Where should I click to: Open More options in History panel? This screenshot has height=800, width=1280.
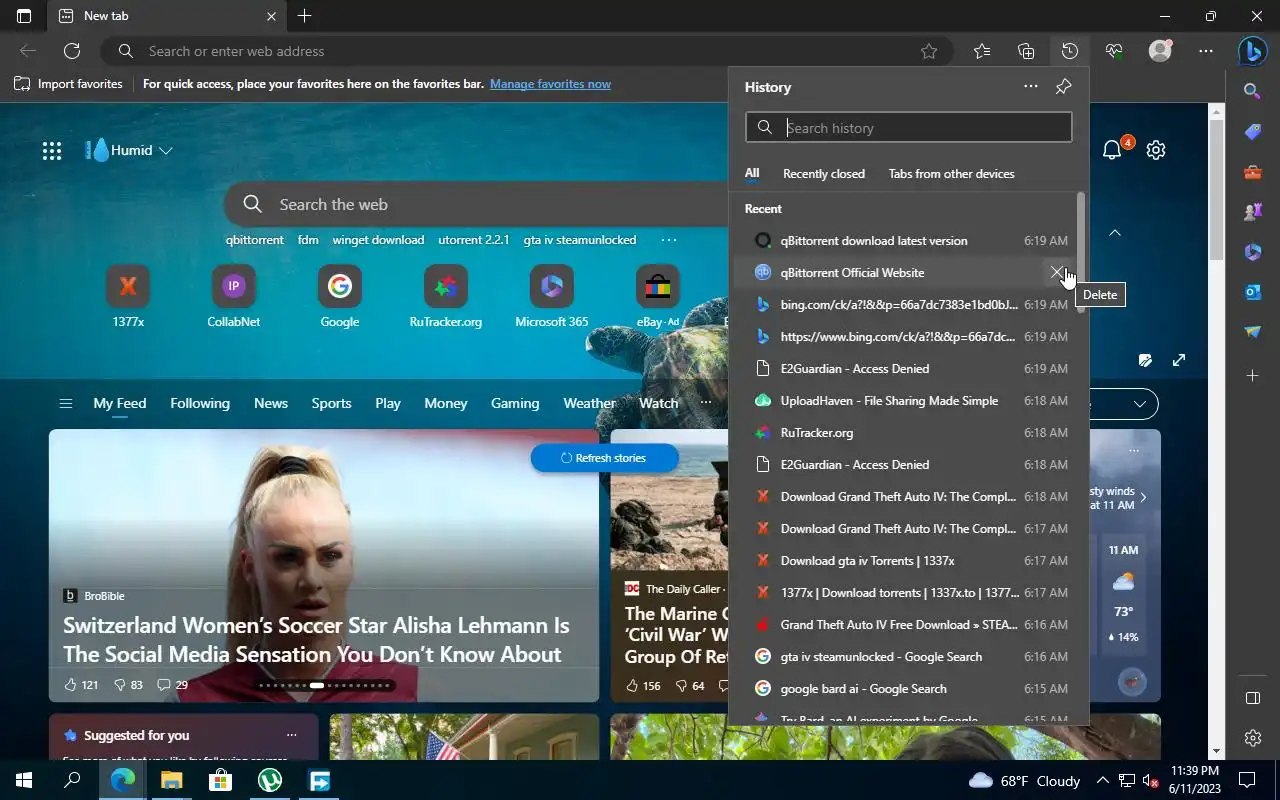1030,87
